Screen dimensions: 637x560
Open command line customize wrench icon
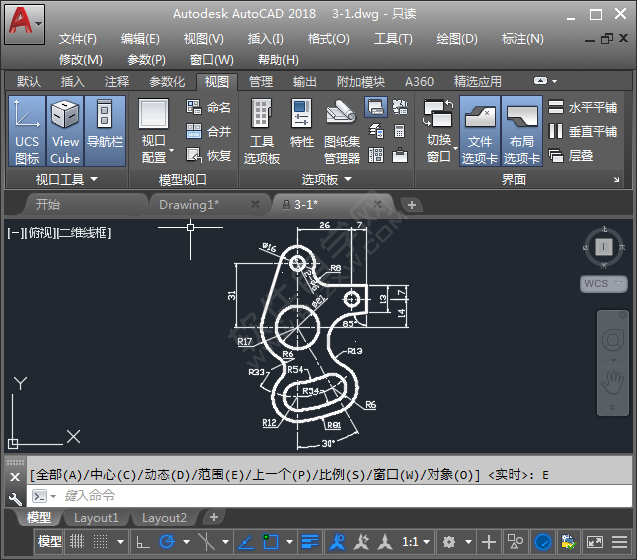click(x=15, y=498)
